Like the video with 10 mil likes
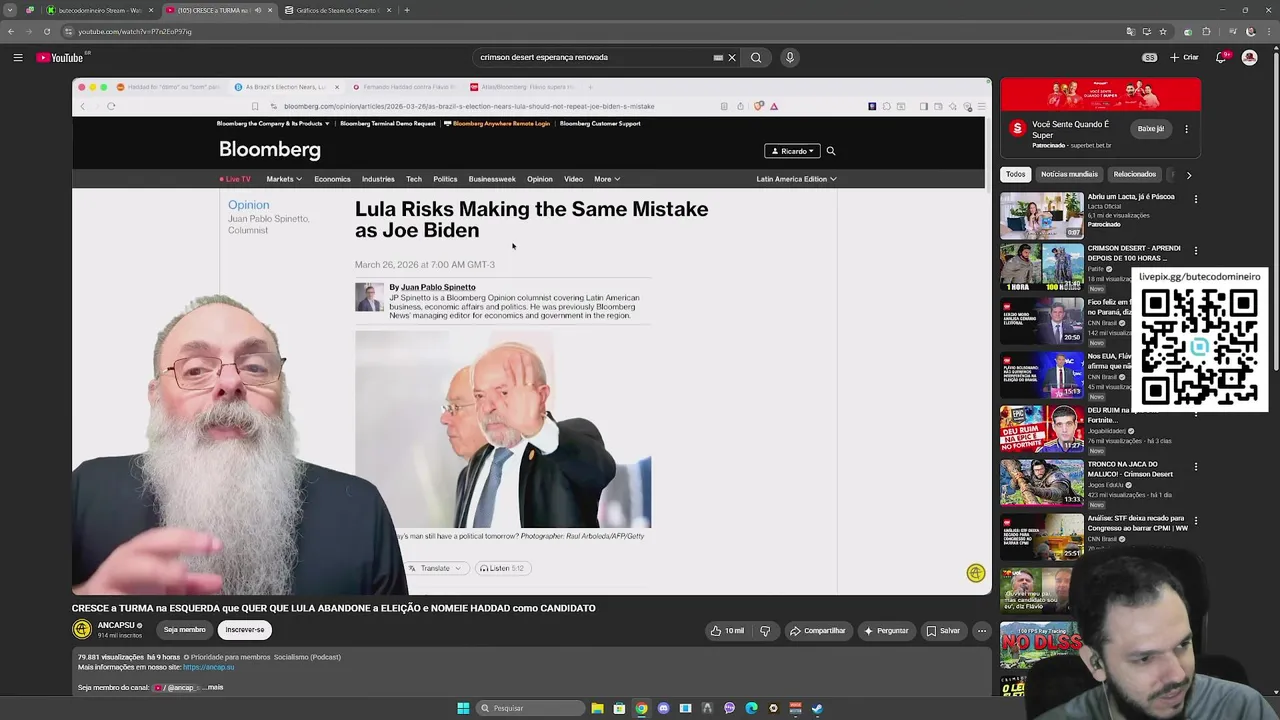This screenshot has height=720, width=1280. click(727, 631)
